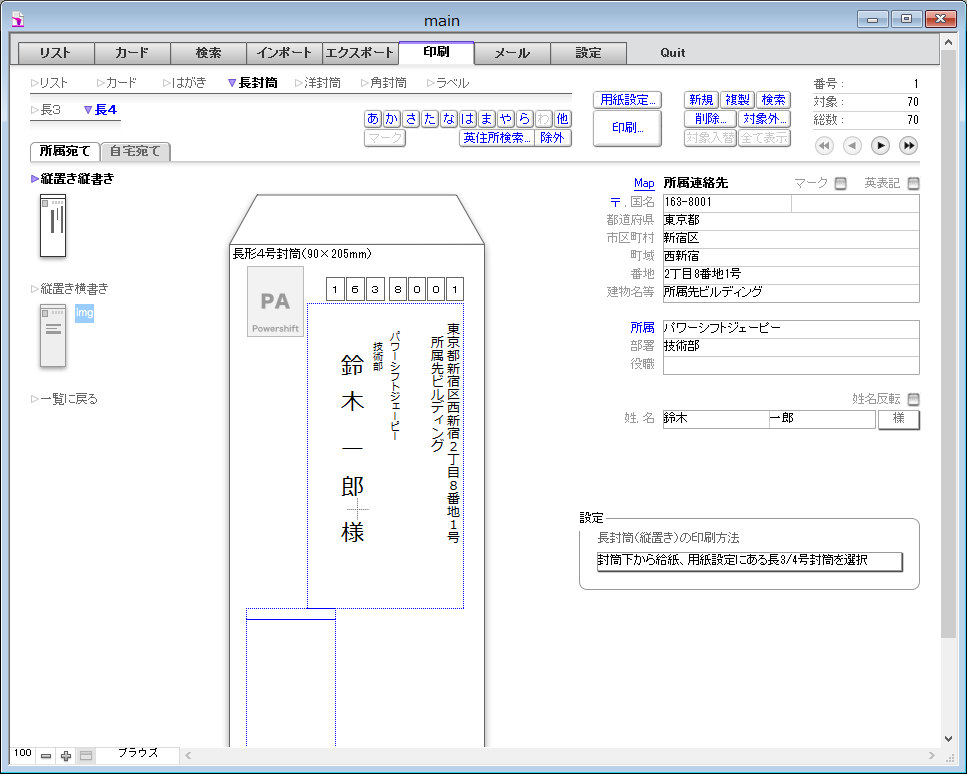Click the PA Powershift logo image
The image size is (967, 774).
pyautogui.click(x=275, y=301)
